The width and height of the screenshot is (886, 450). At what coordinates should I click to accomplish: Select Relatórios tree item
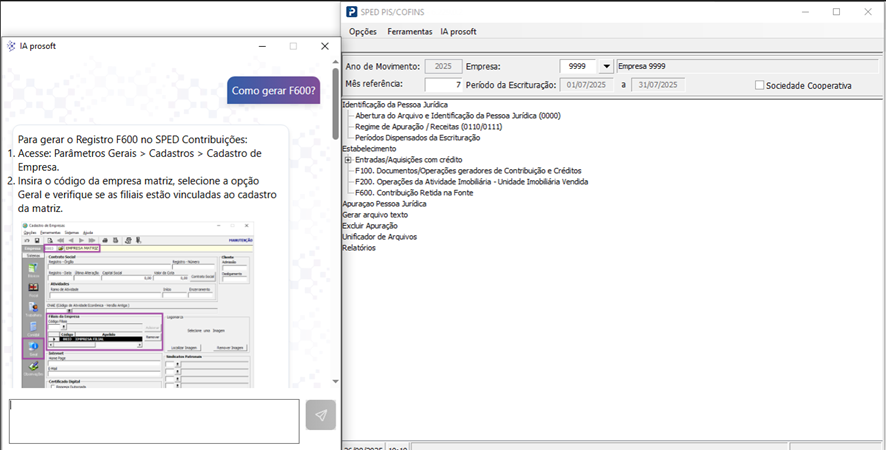coord(359,248)
